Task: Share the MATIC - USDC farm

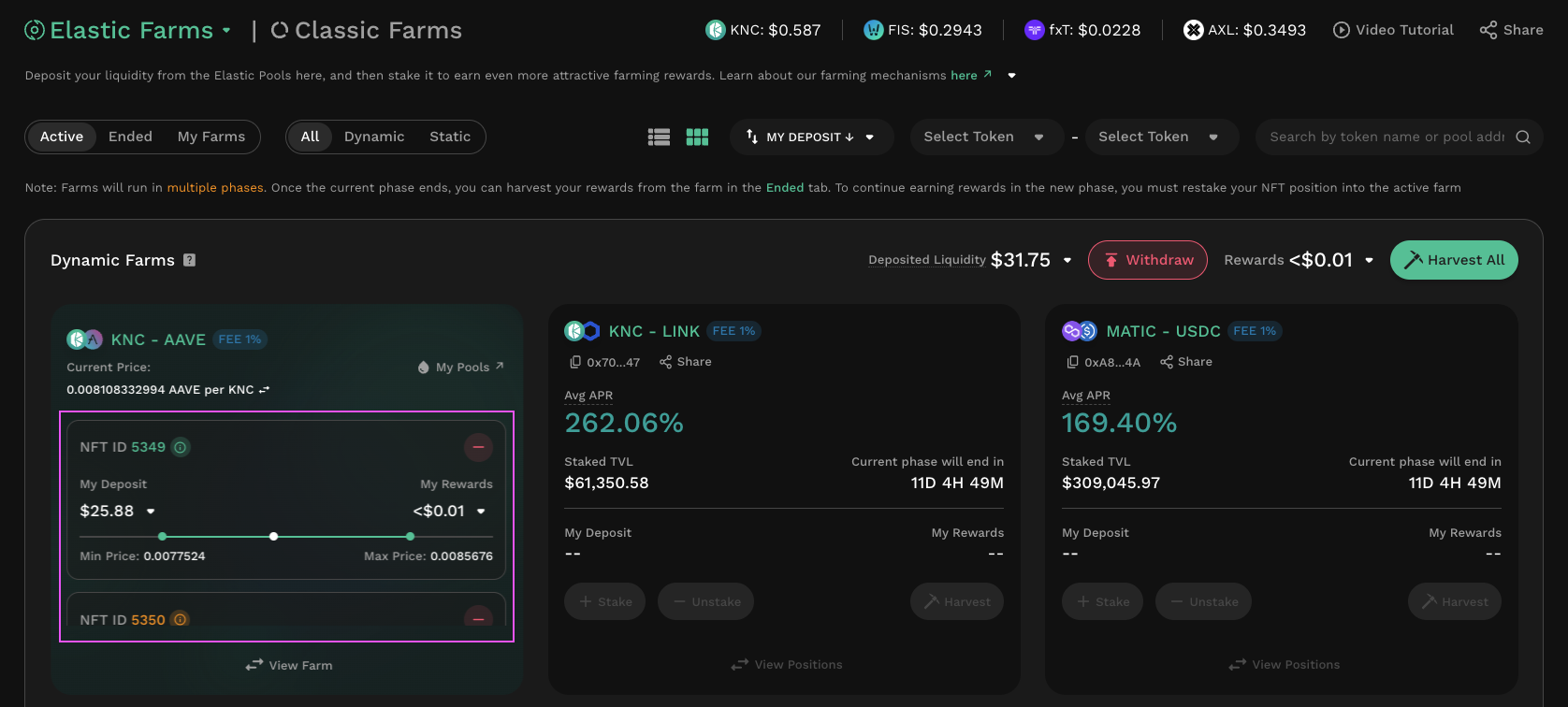Action: [1185, 362]
